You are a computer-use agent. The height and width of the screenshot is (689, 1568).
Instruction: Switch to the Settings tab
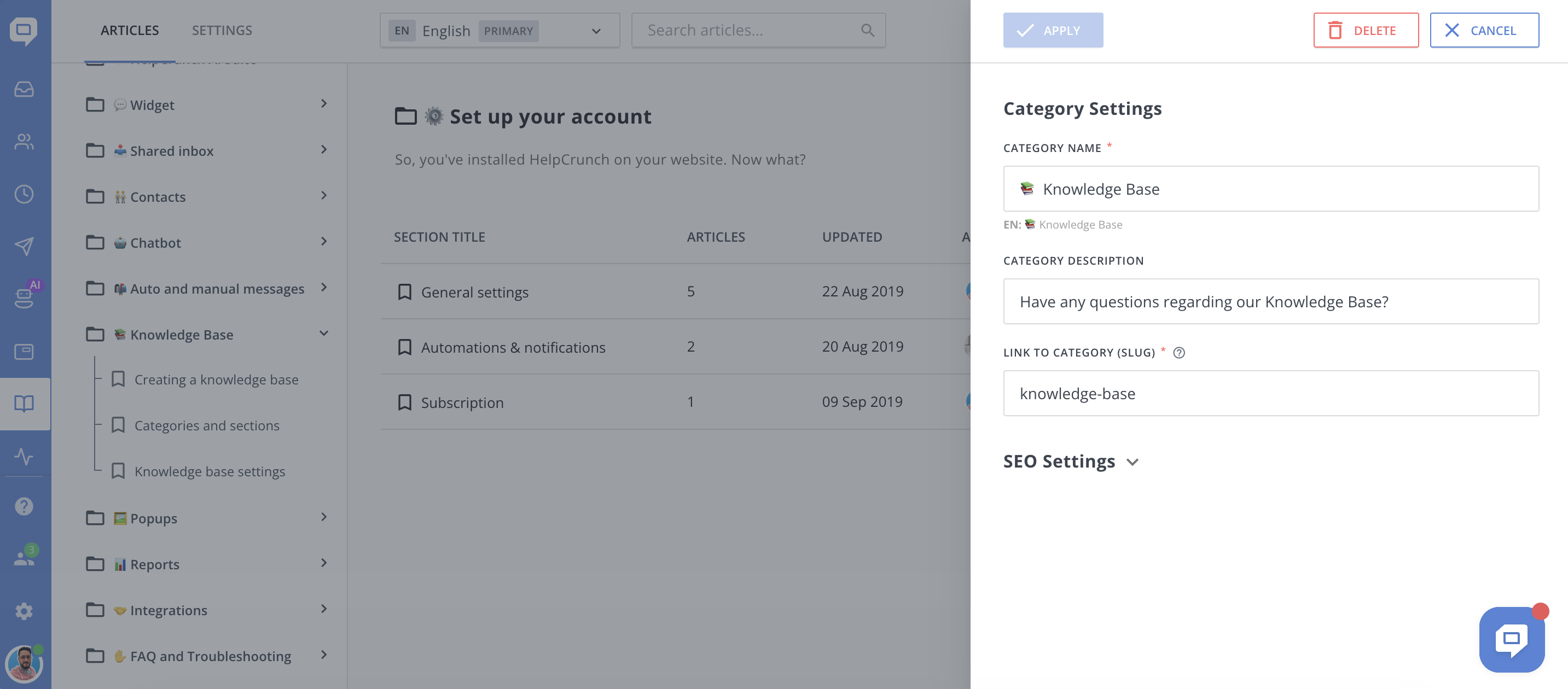click(x=222, y=31)
